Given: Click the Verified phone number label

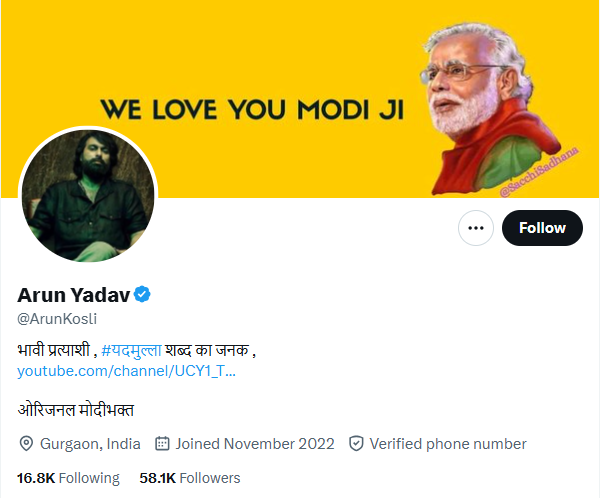Looking at the screenshot, I should [448, 443].
